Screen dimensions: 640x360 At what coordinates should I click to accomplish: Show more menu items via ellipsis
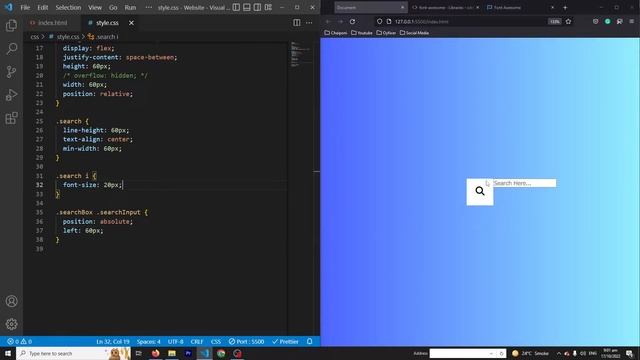coord(149,7)
